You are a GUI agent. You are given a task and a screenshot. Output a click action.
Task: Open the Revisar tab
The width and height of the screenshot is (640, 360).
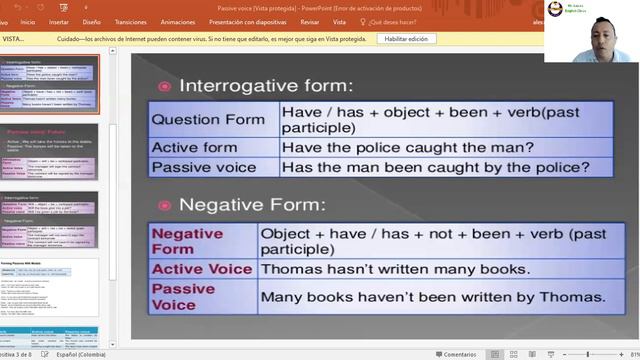[x=310, y=22]
